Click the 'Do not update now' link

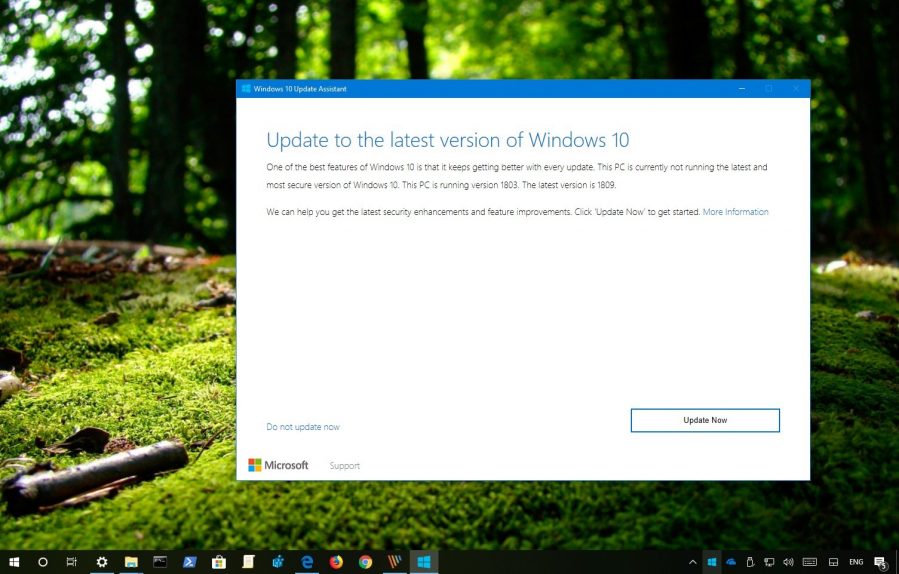[x=302, y=427]
